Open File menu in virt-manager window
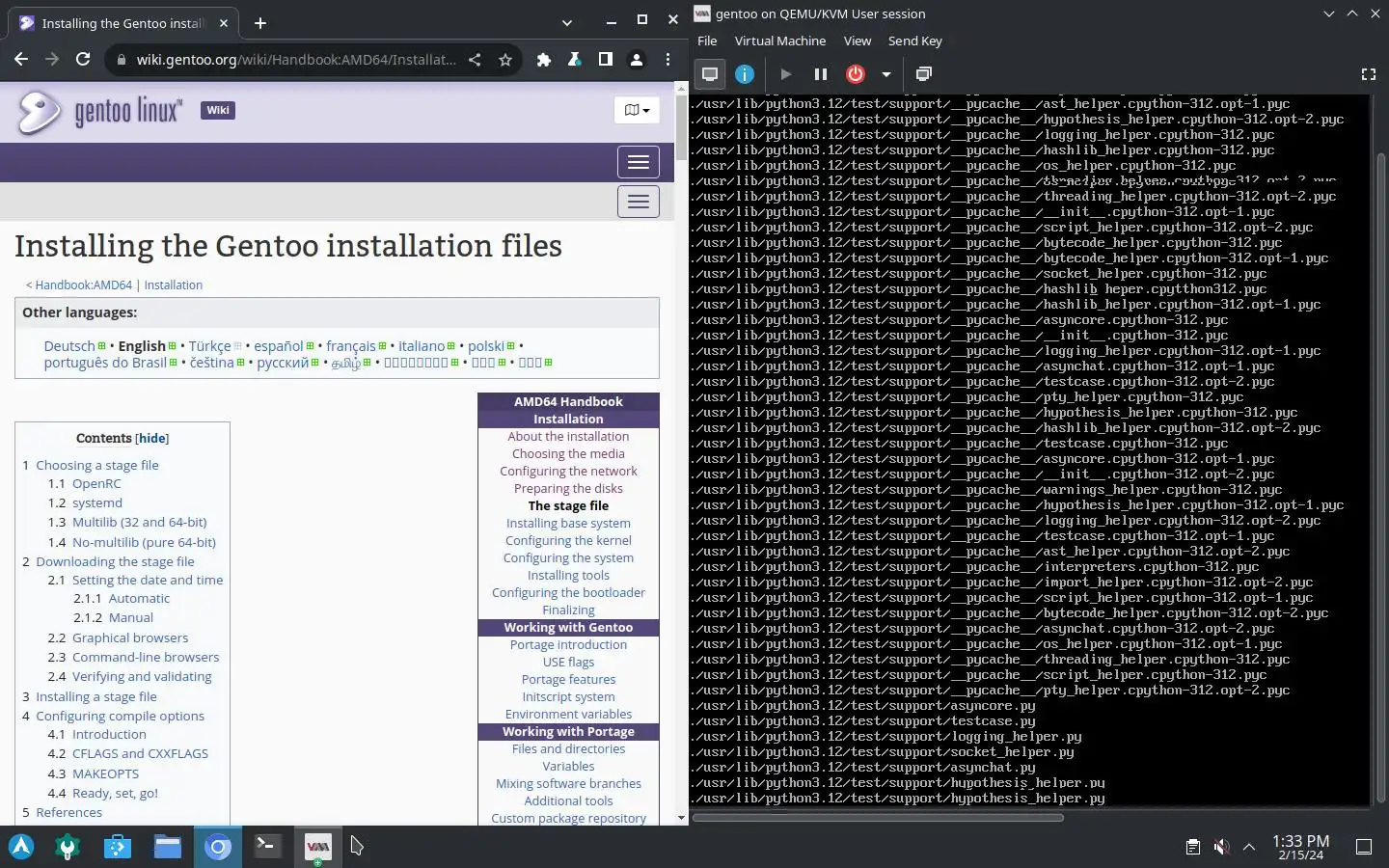The height and width of the screenshot is (868, 1389). pos(707,41)
